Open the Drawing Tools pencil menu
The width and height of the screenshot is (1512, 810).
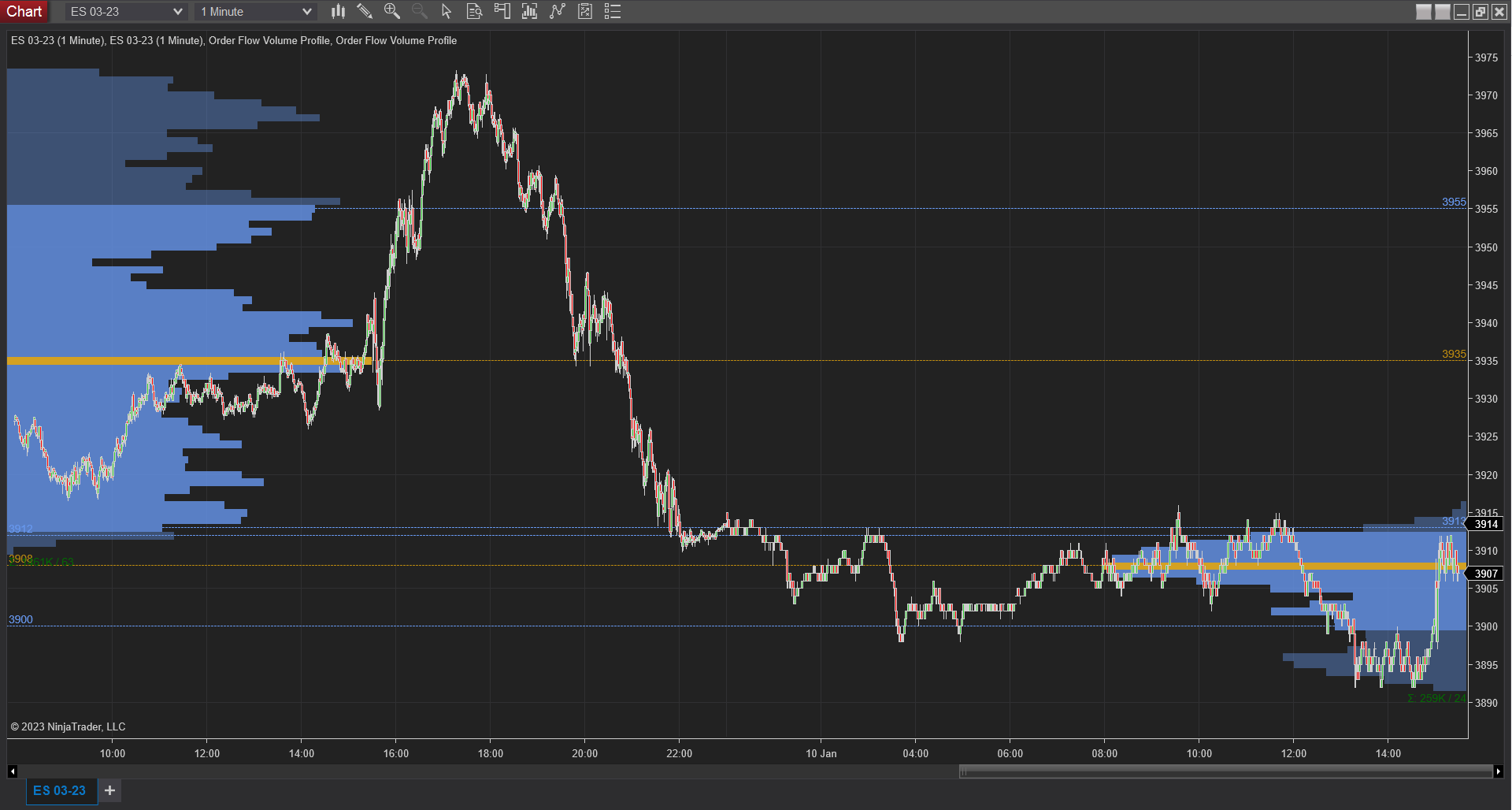tap(365, 11)
